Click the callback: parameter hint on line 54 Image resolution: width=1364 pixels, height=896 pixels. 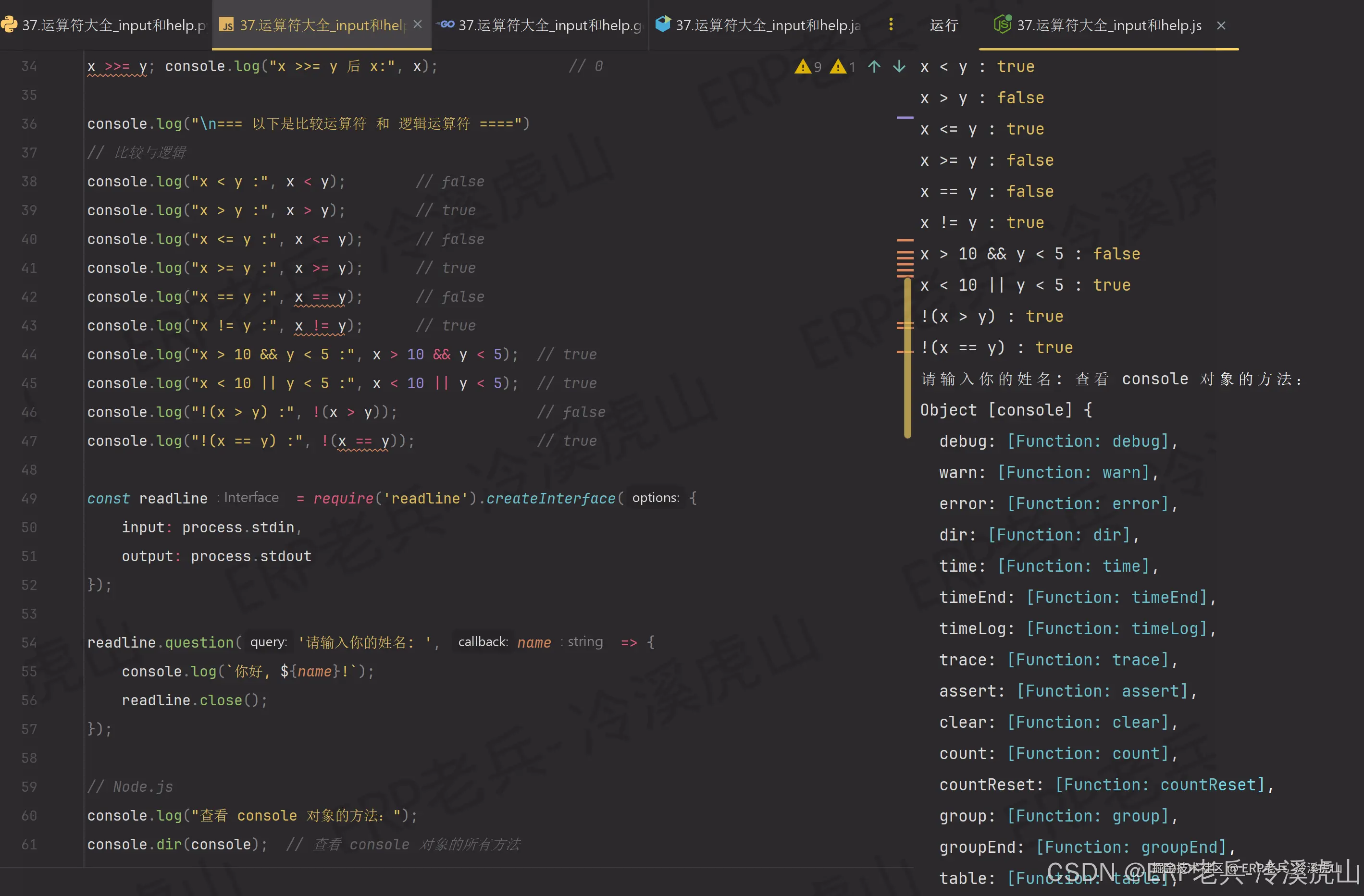[x=483, y=642]
